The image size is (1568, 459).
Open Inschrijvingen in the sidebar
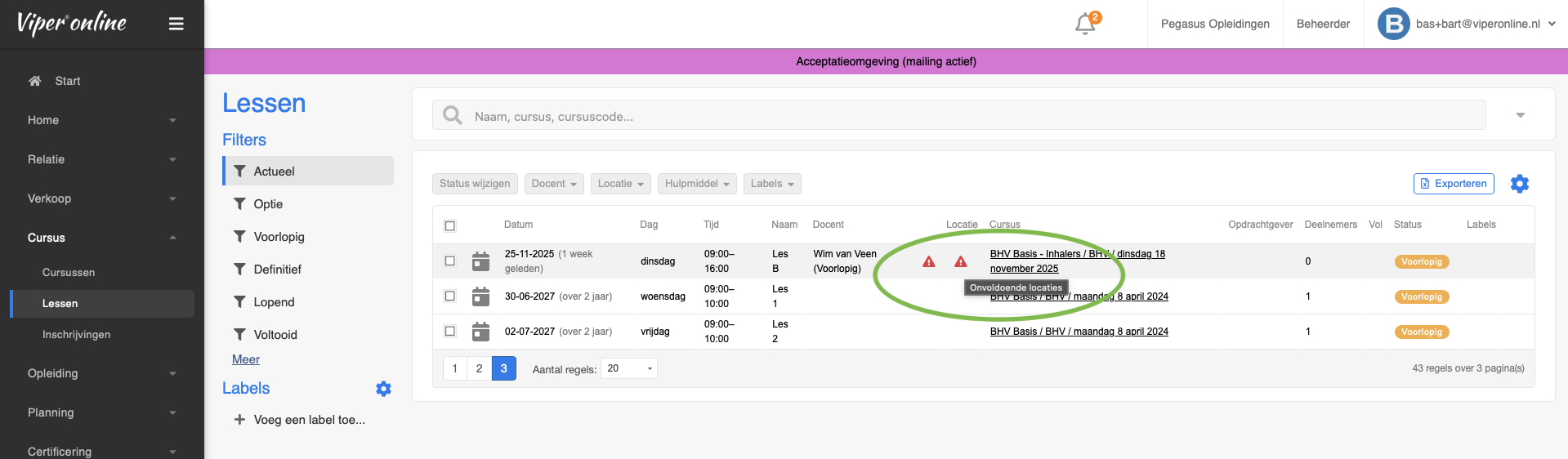(76, 335)
